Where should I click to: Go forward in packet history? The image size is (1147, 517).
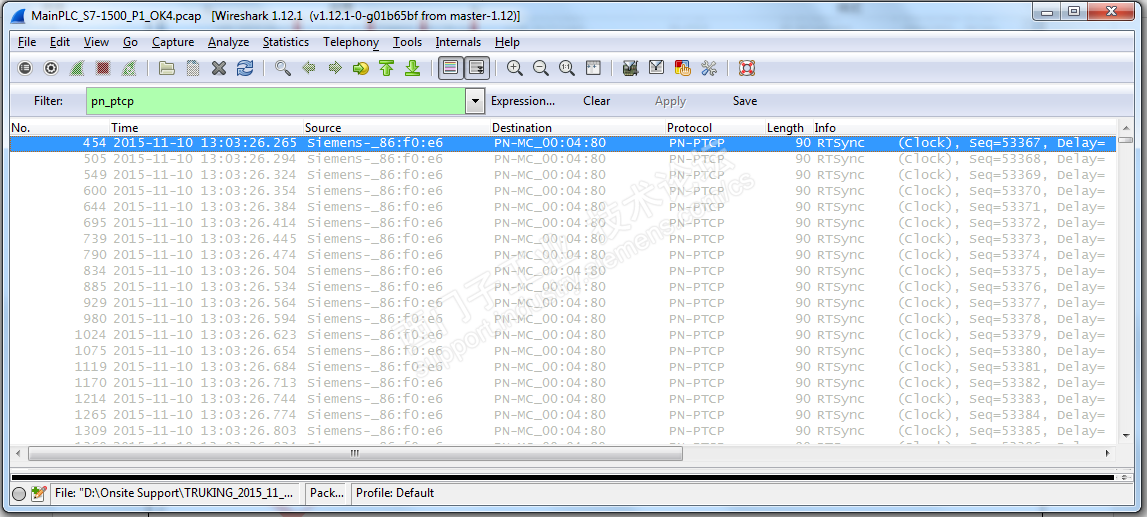click(x=335, y=68)
